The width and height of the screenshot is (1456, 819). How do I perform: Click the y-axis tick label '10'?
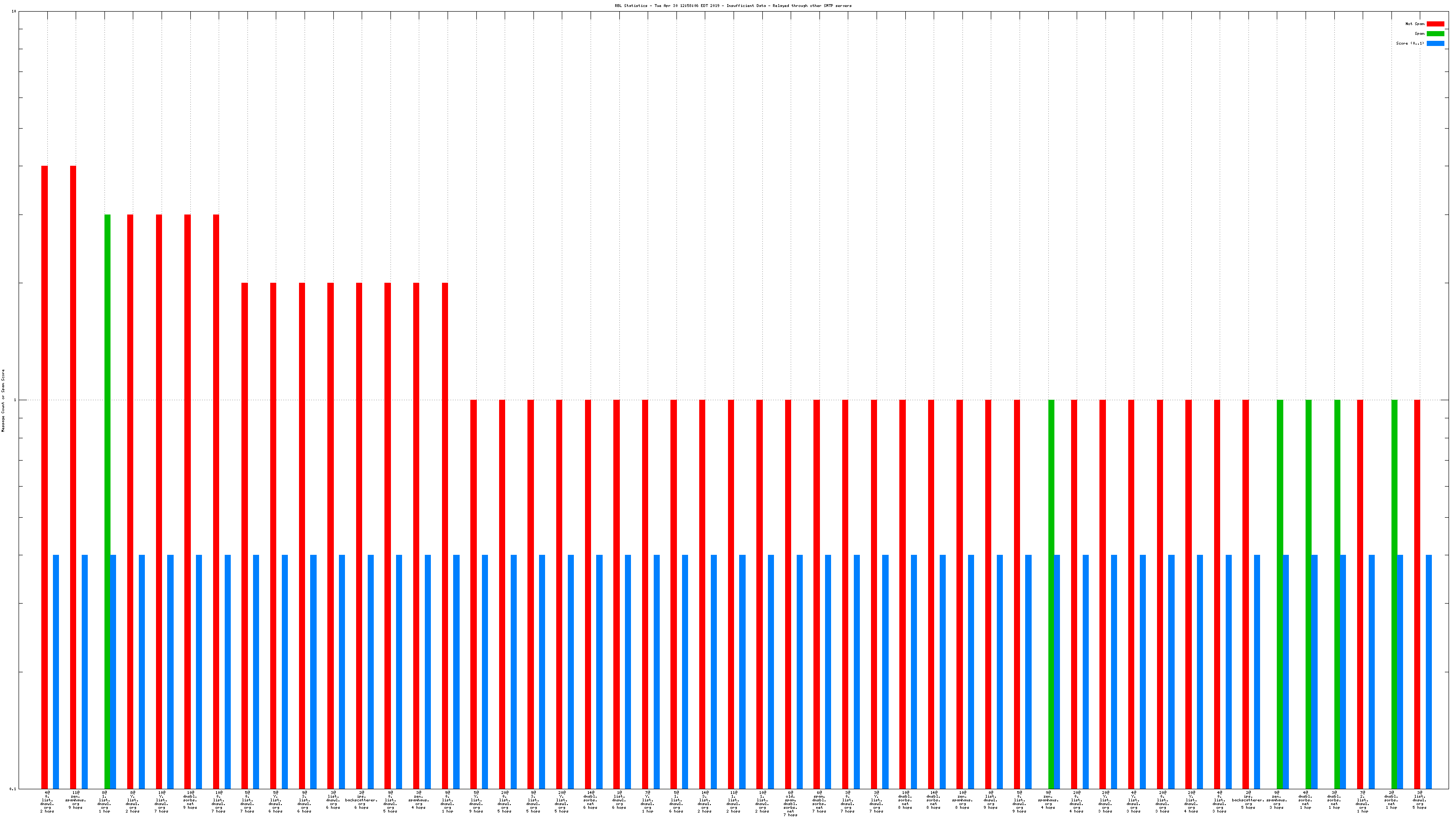[13, 11]
